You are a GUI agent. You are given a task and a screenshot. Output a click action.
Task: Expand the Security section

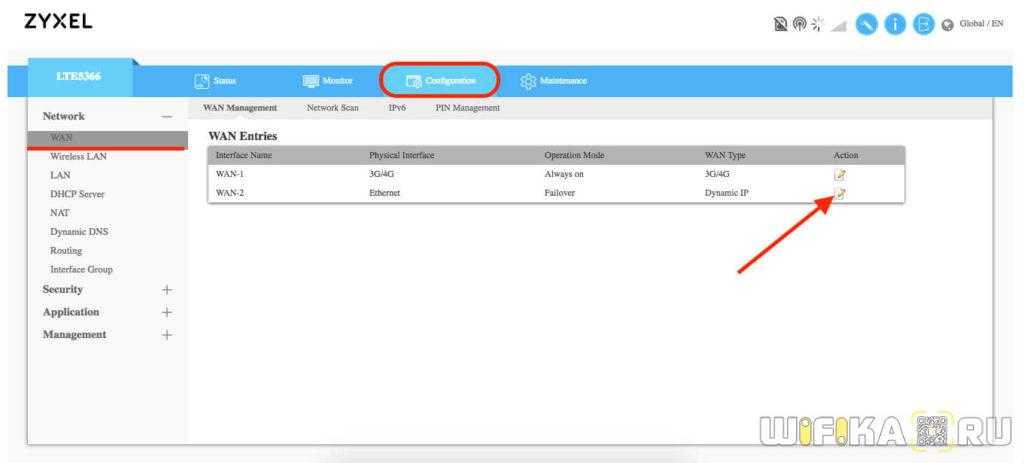[x=166, y=290]
